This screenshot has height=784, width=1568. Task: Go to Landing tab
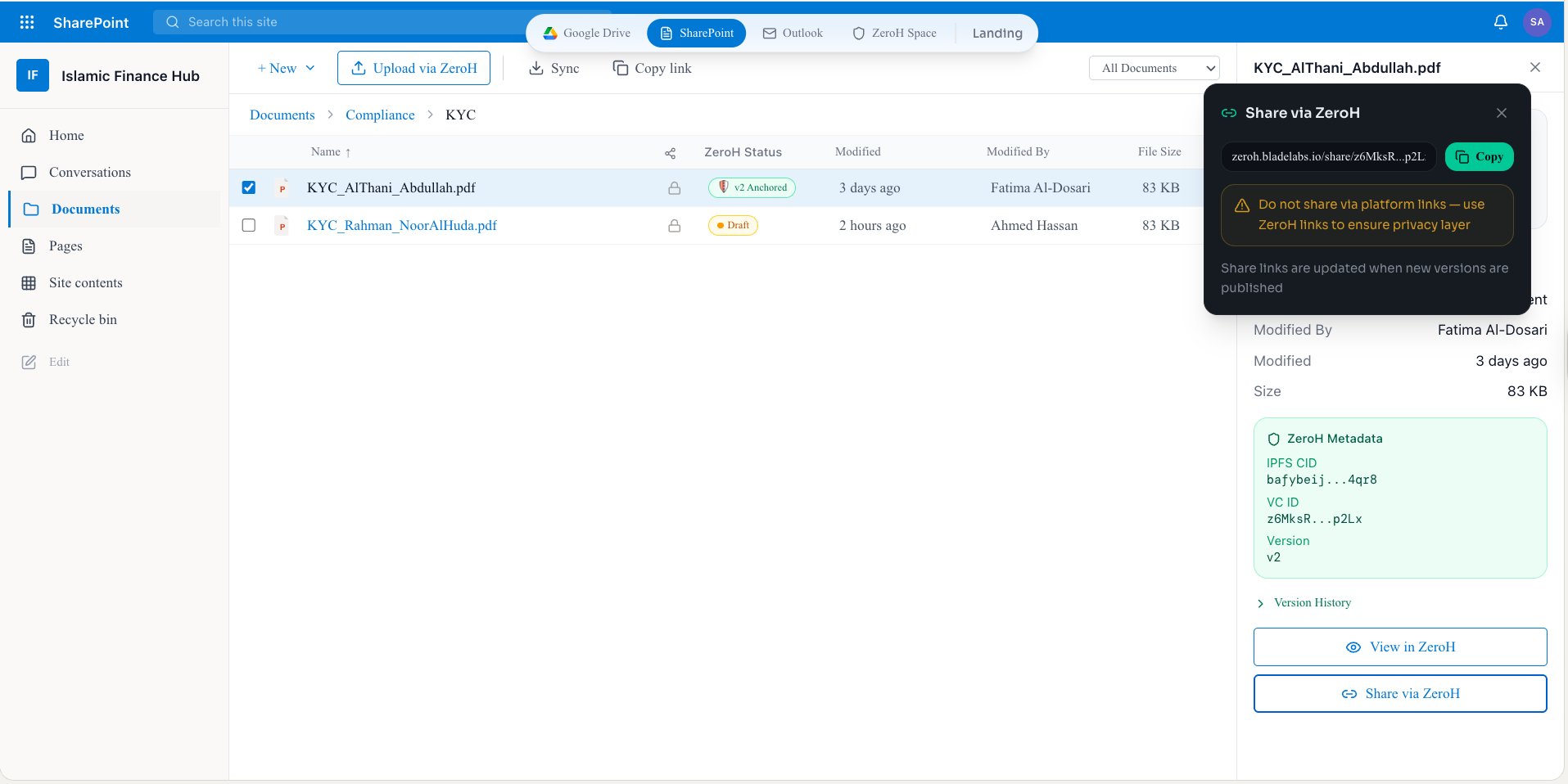[x=997, y=33]
